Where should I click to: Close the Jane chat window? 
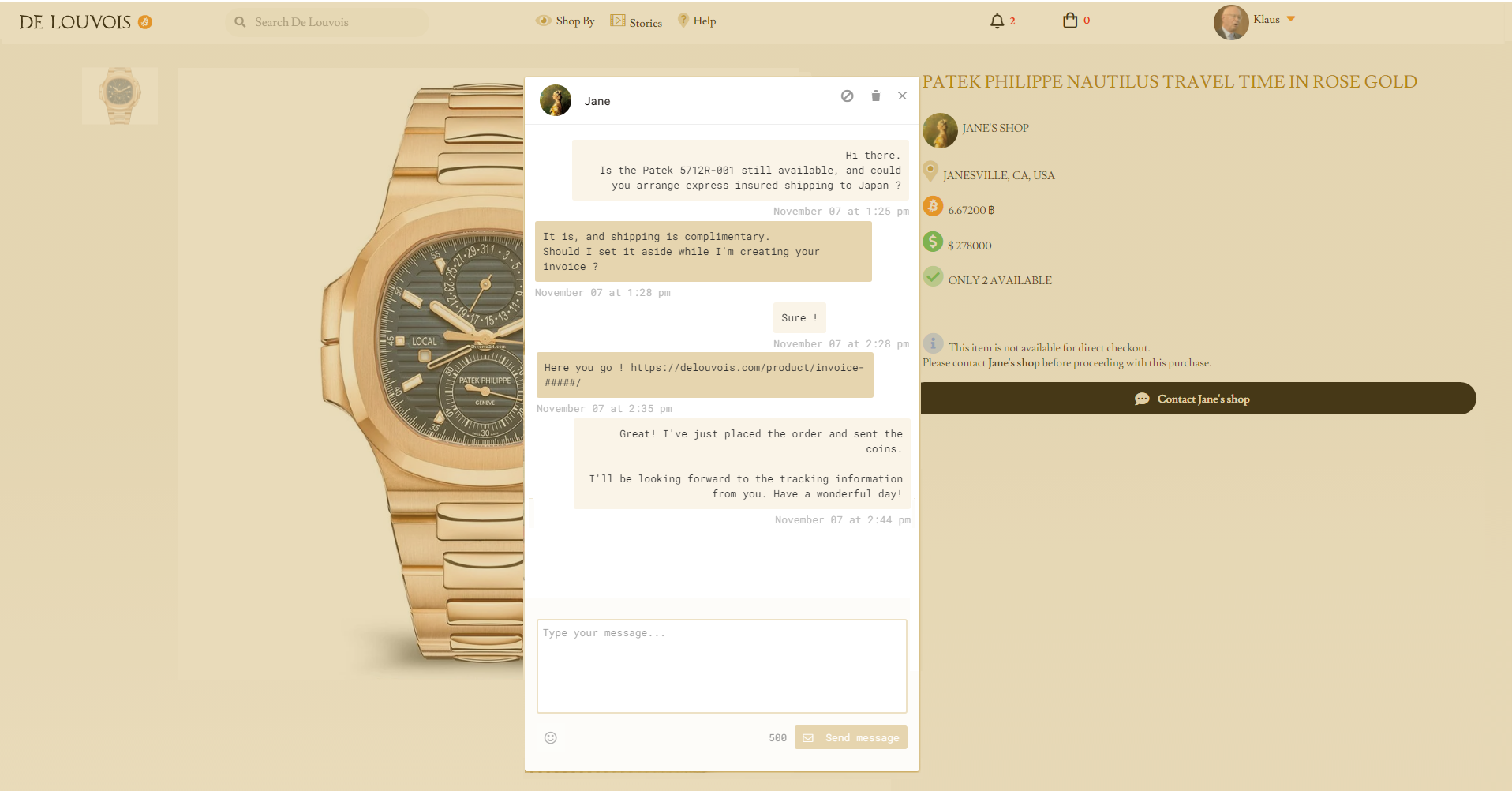point(902,96)
